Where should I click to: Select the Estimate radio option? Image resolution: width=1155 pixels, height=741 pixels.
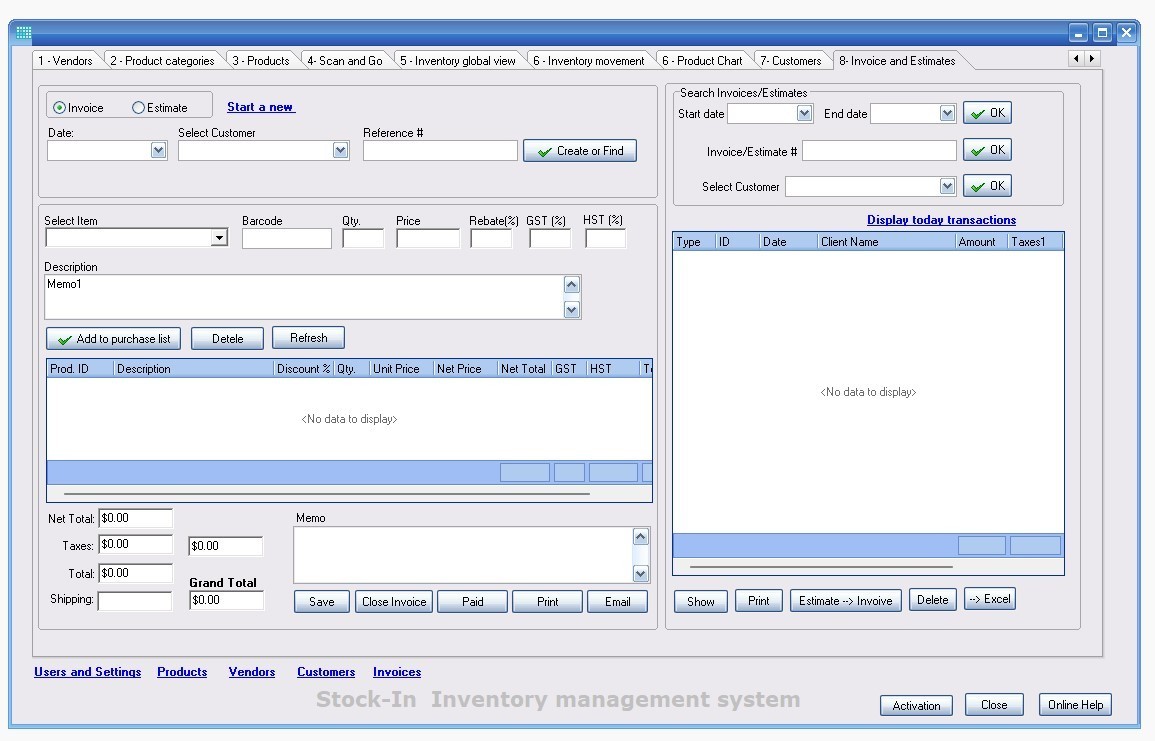[x=138, y=108]
